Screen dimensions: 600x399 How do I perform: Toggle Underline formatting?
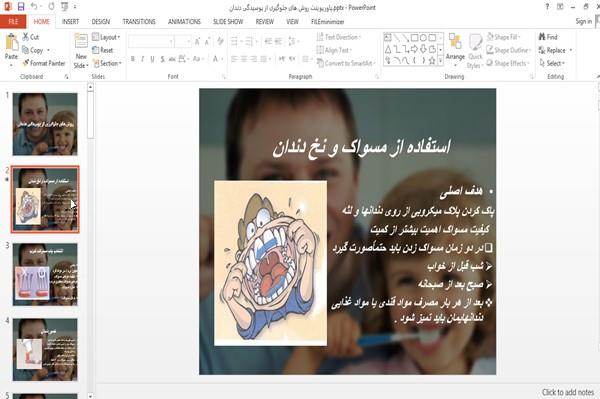(x=152, y=59)
